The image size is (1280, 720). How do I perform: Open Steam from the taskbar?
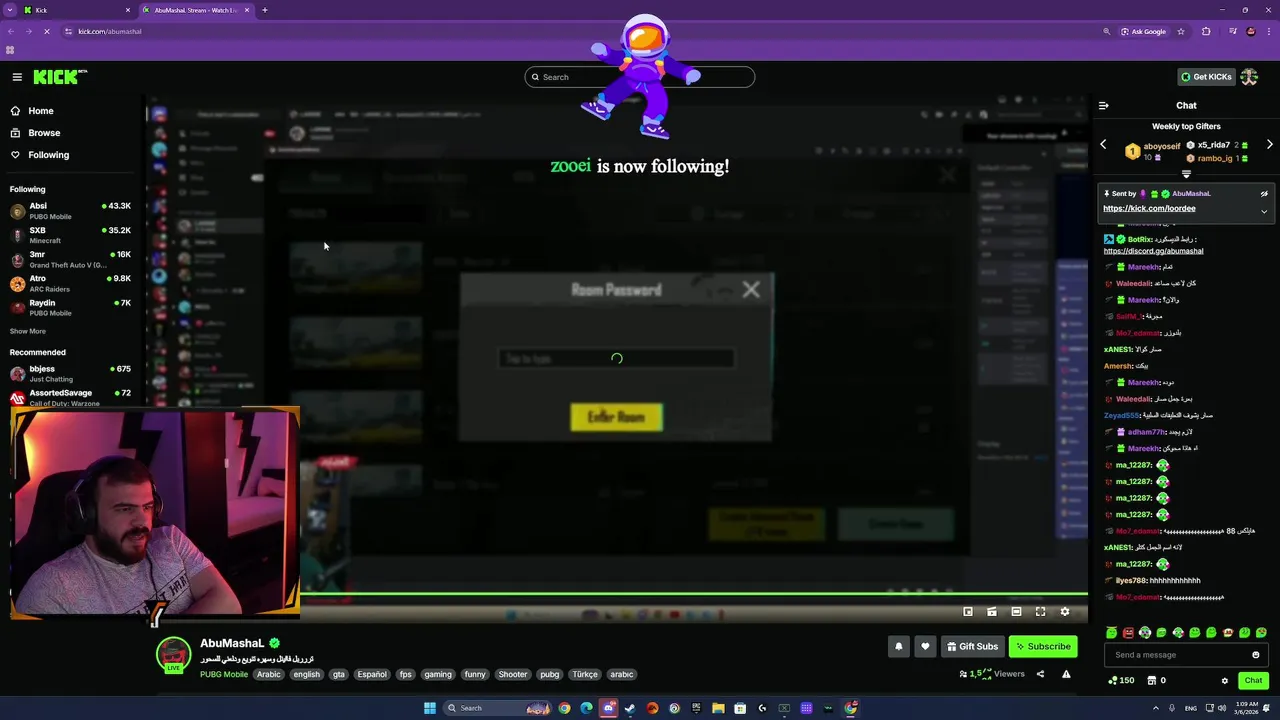click(630, 708)
